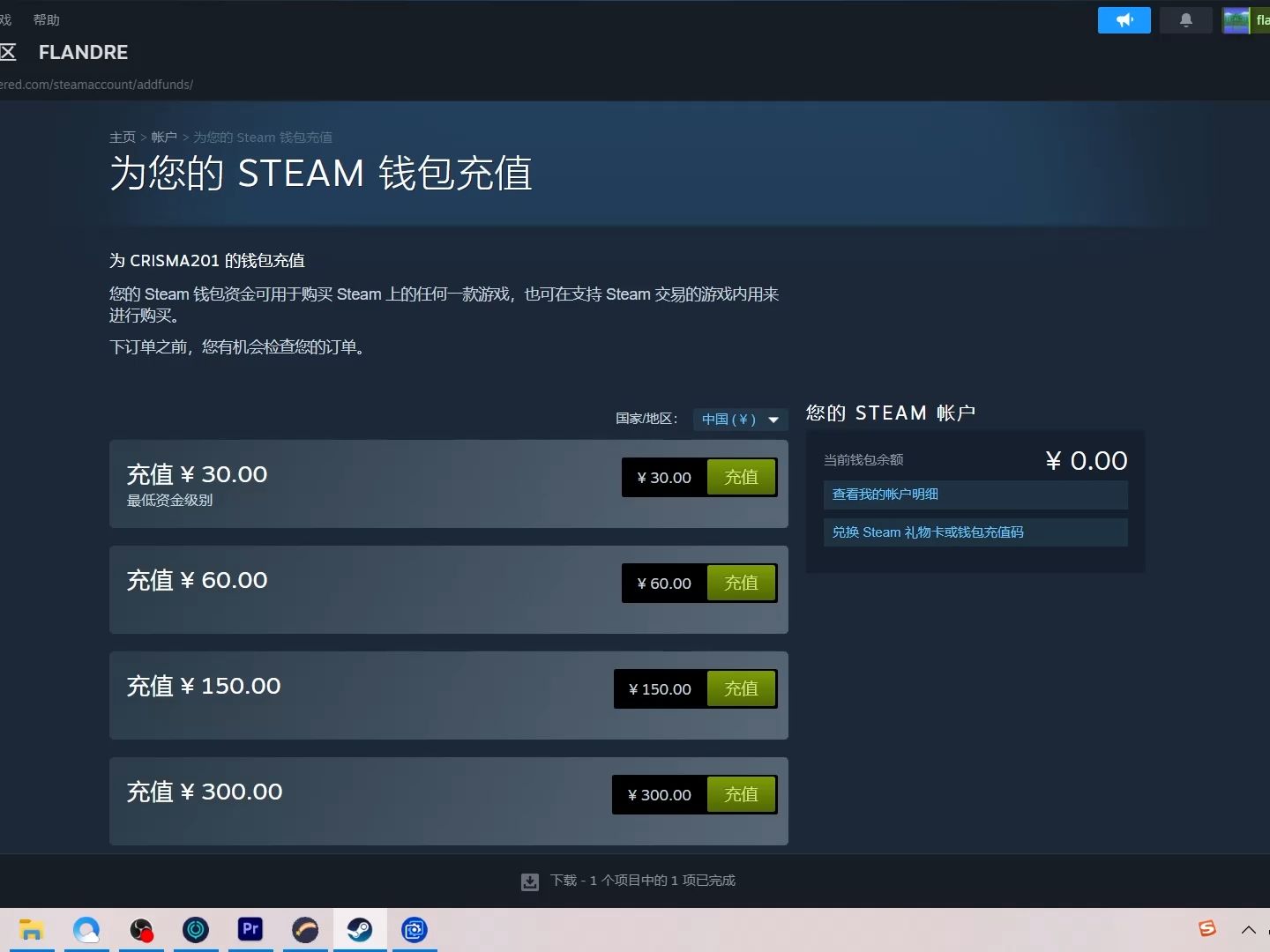Image resolution: width=1270 pixels, height=952 pixels.
Task: Click 充值 button for ¥ 60.00
Action: tap(741, 583)
